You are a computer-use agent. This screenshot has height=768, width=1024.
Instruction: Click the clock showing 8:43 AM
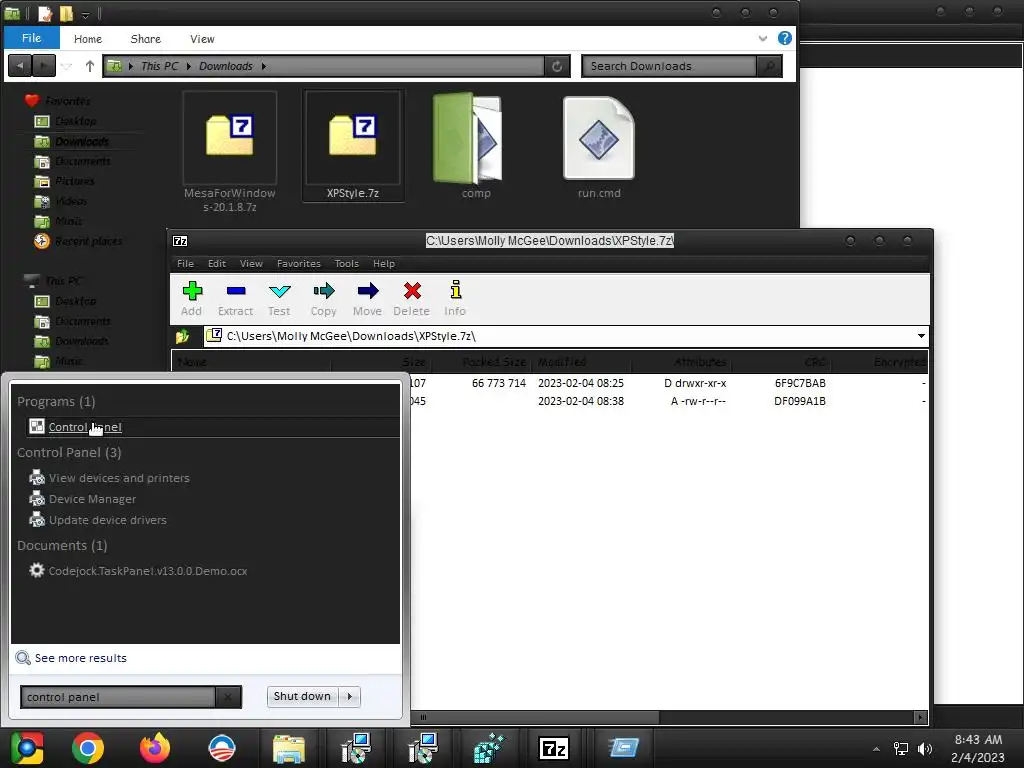(978, 740)
